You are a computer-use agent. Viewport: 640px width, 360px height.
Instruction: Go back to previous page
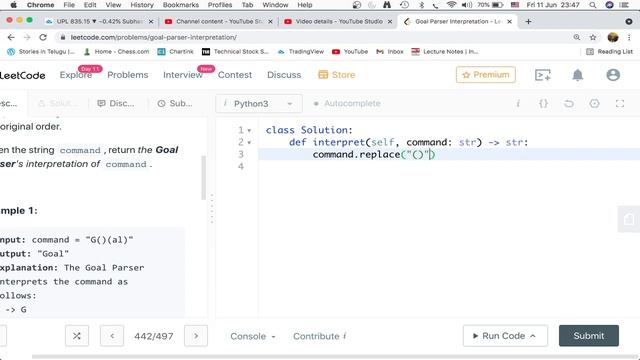point(11,37)
